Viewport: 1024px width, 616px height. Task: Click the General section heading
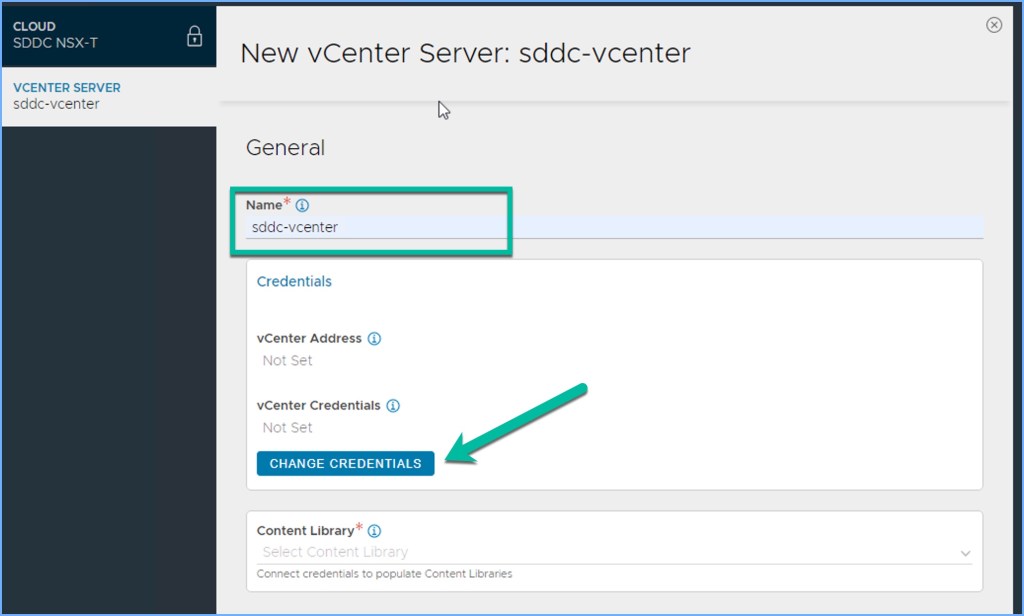tap(285, 148)
